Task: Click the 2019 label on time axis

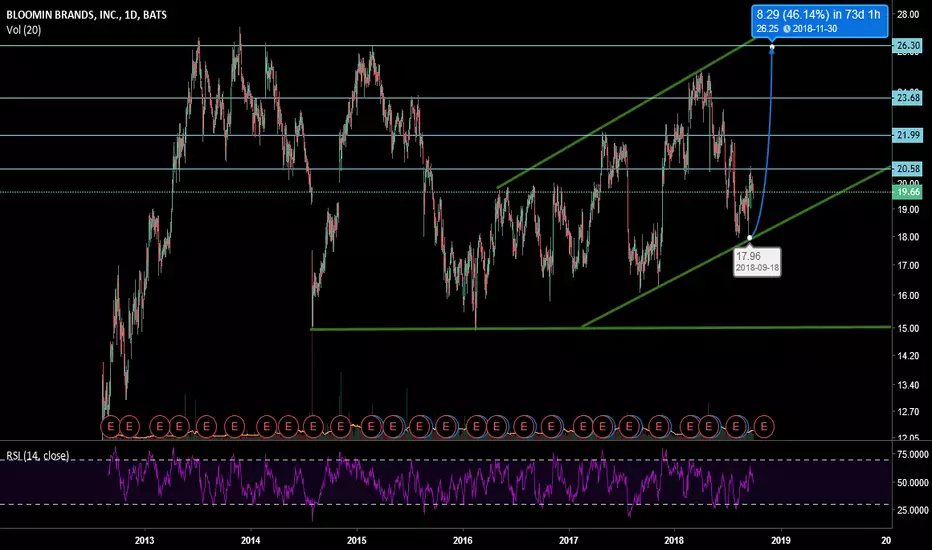Action: [x=780, y=540]
